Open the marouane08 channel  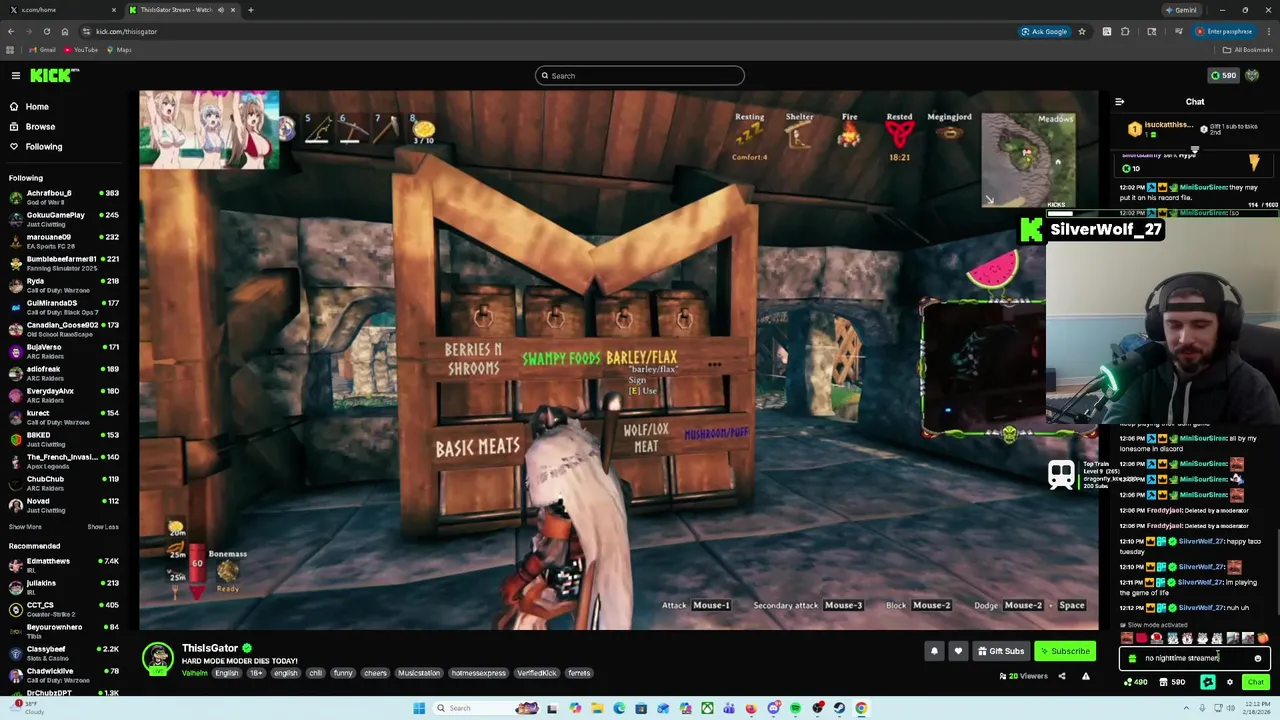[x=64, y=241]
